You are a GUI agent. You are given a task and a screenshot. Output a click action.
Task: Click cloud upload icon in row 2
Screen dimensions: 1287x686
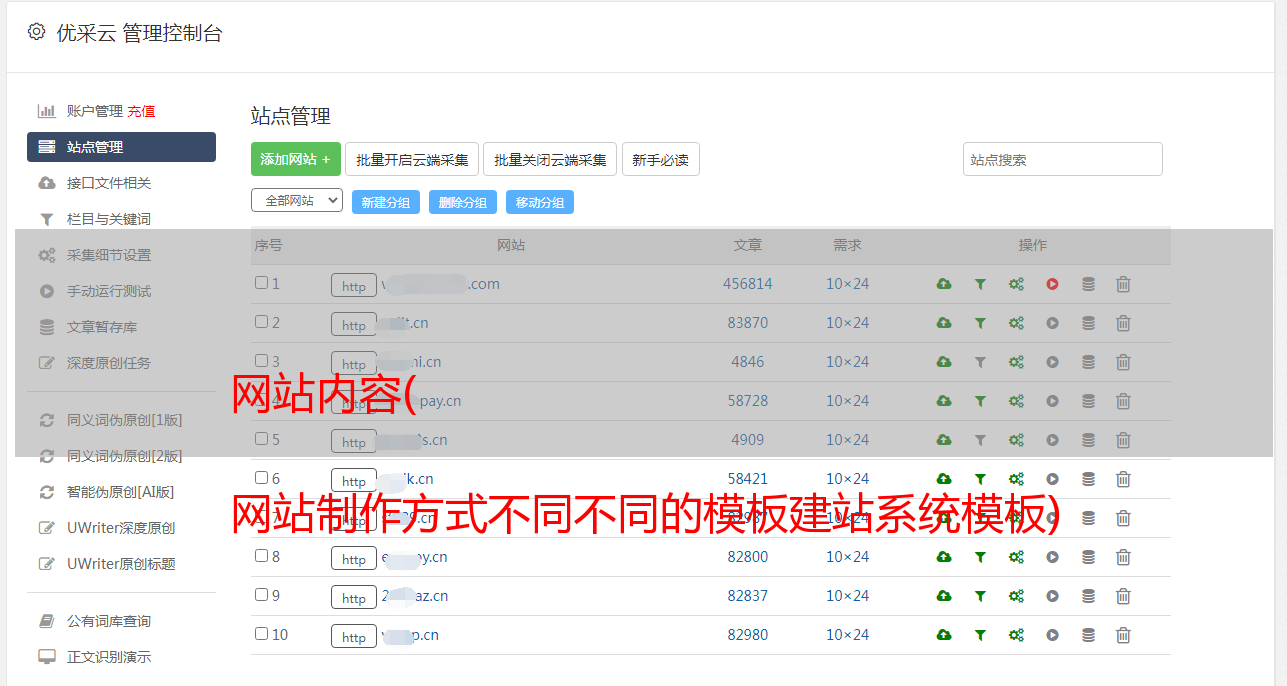[x=944, y=323]
